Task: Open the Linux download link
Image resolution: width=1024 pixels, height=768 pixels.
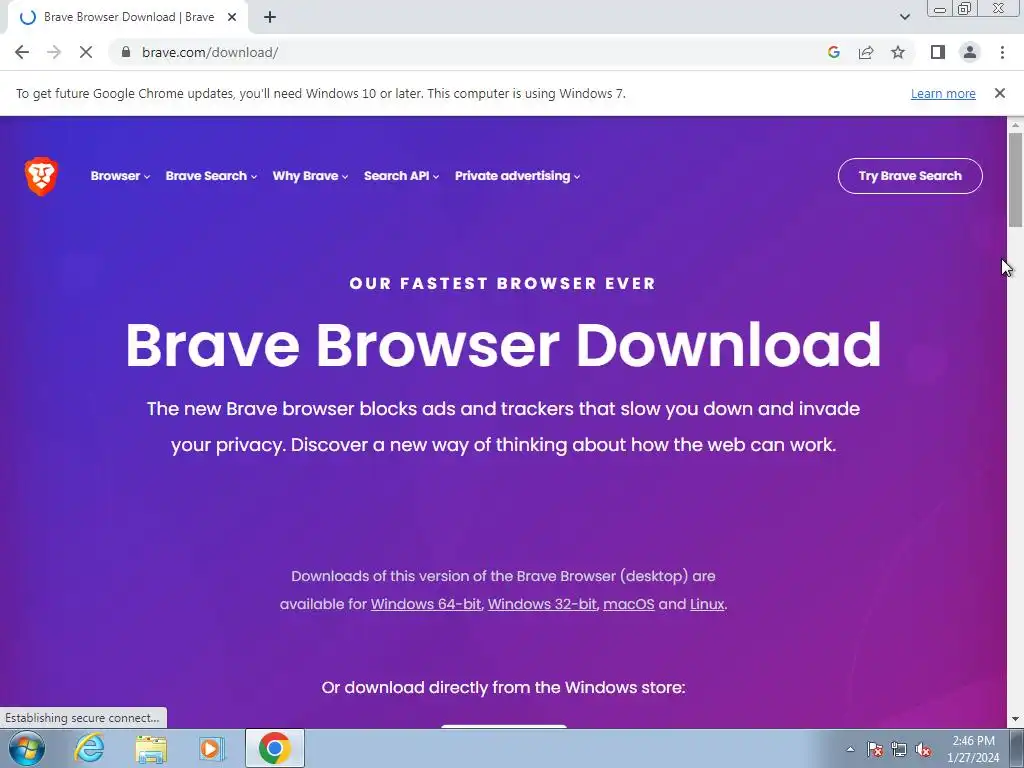Action: pyautogui.click(x=707, y=604)
